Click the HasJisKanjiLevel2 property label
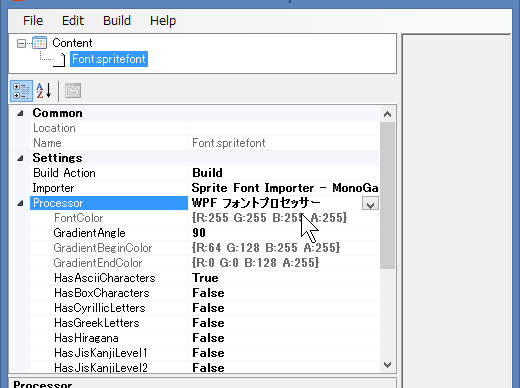 (101, 367)
